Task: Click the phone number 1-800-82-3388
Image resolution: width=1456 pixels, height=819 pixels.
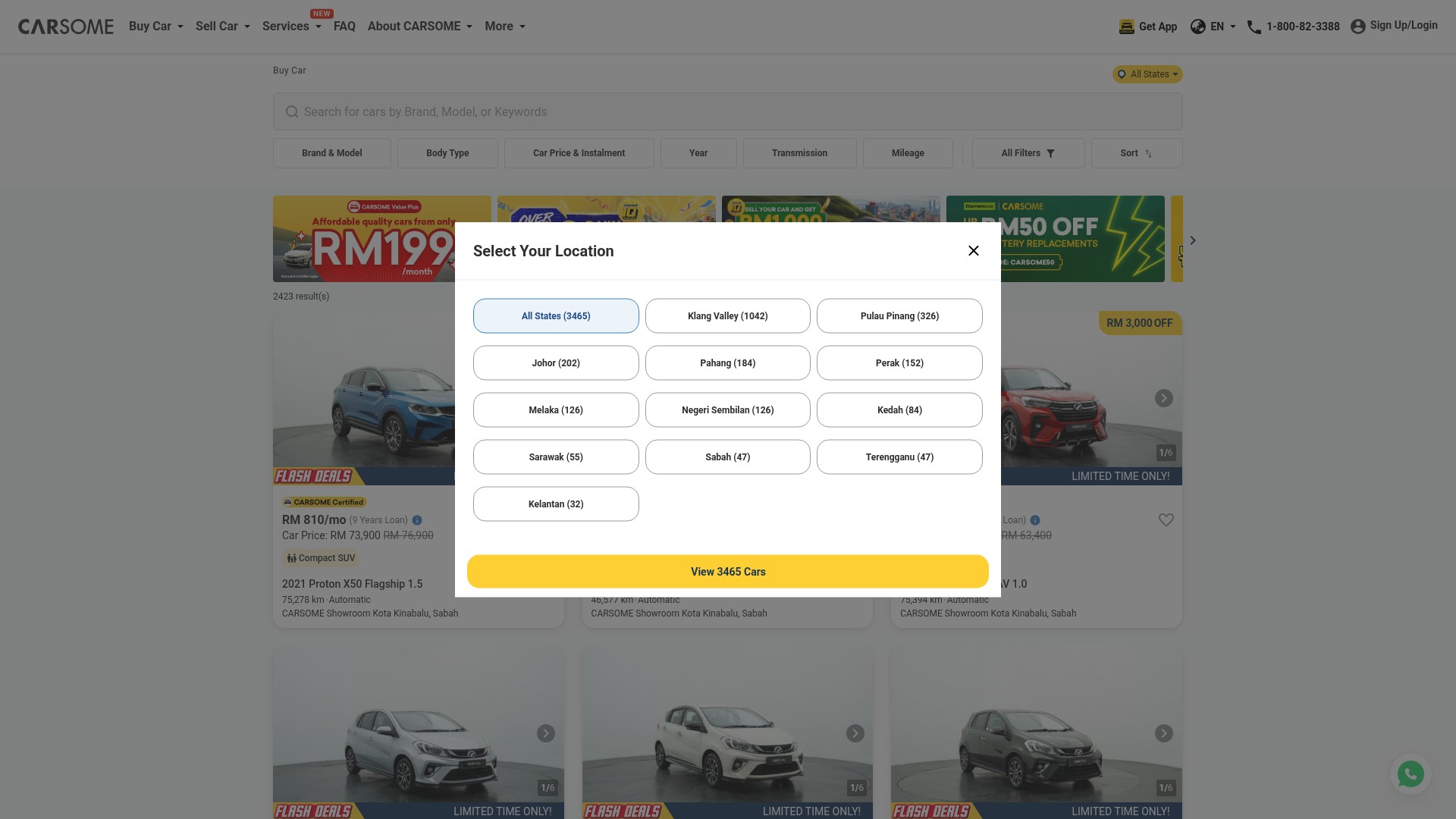Action: point(1303,27)
